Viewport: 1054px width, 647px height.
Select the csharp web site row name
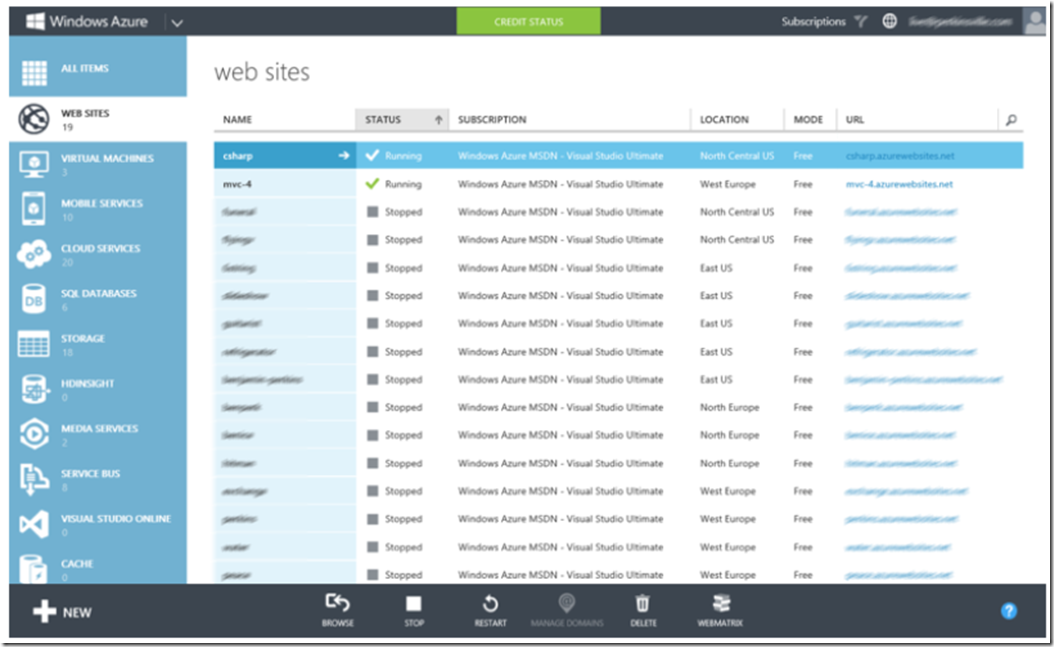[x=238, y=156]
